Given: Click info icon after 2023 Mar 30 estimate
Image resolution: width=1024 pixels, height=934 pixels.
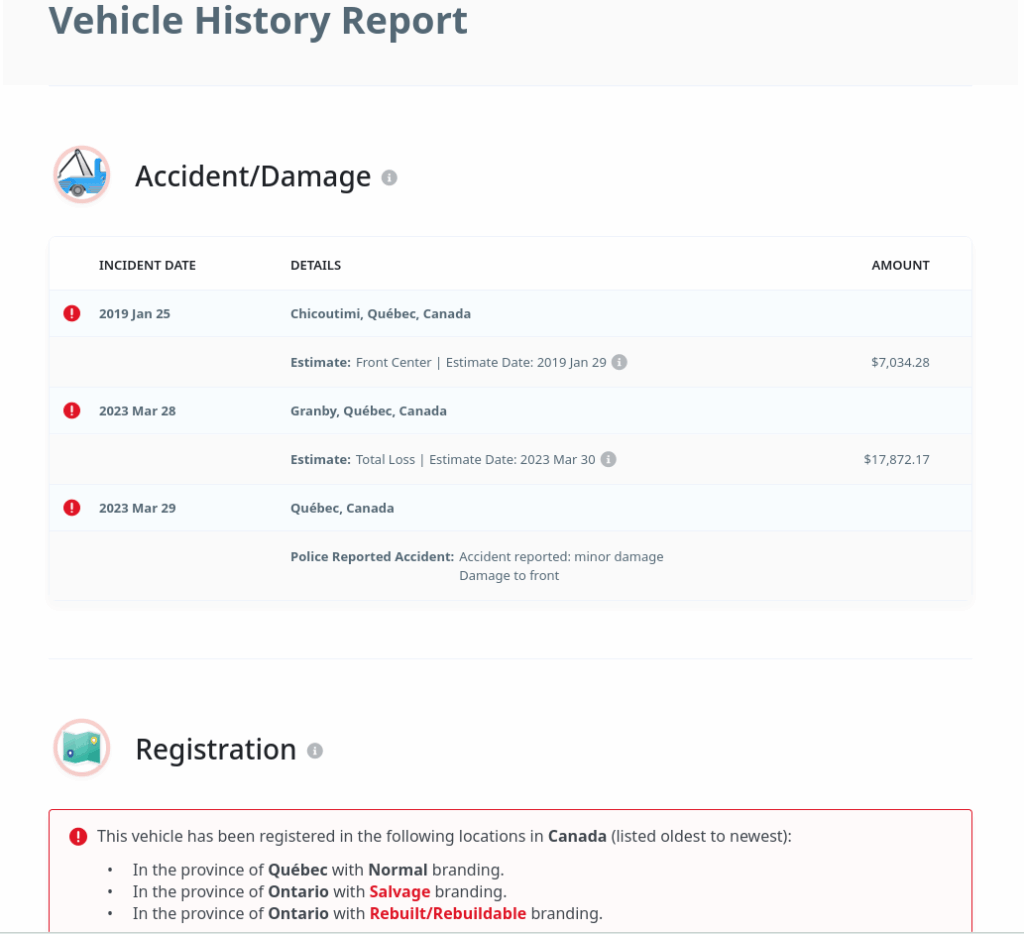Looking at the screenshot, I should coord(608,459).
